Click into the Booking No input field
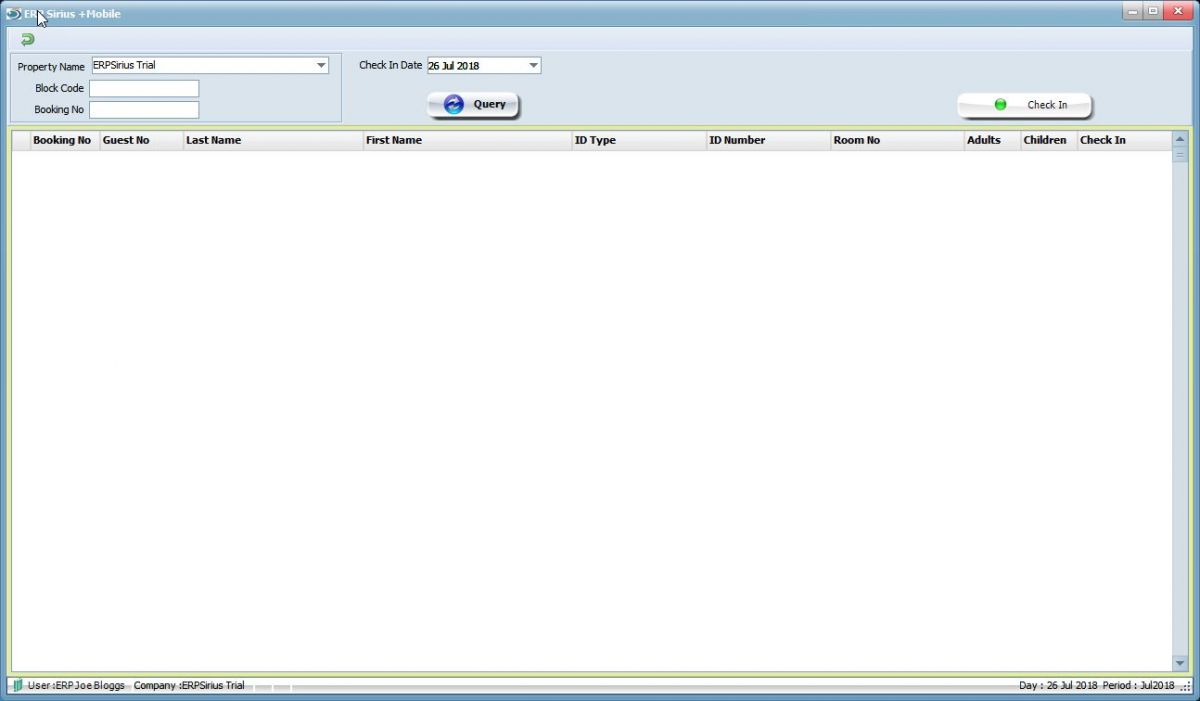 pyautogui.click(x=144, y=110)
